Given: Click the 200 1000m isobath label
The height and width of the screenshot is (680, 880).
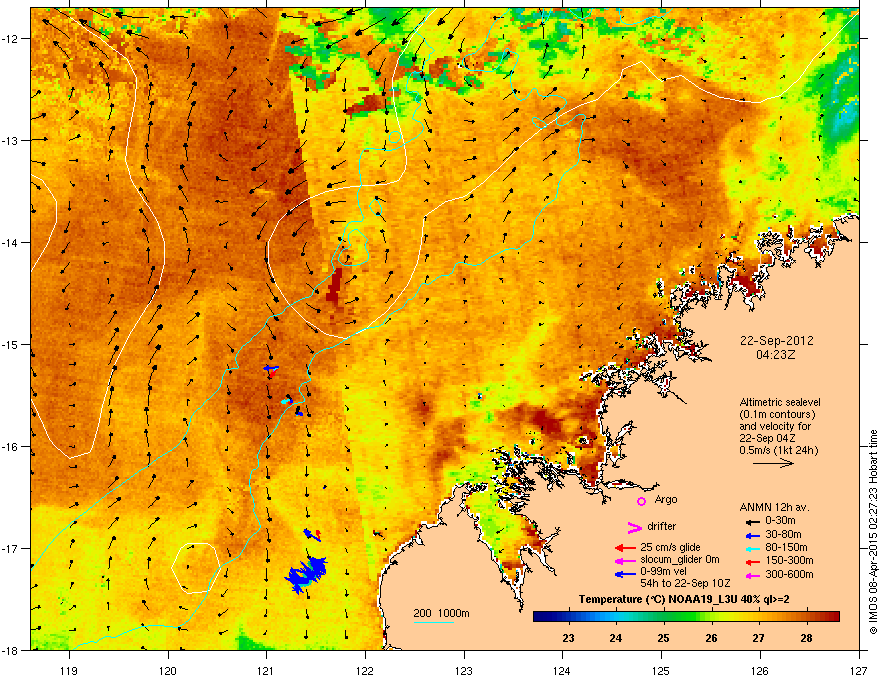Looking at the screenshot, I should pyautogui.click(x=441, y=613).
